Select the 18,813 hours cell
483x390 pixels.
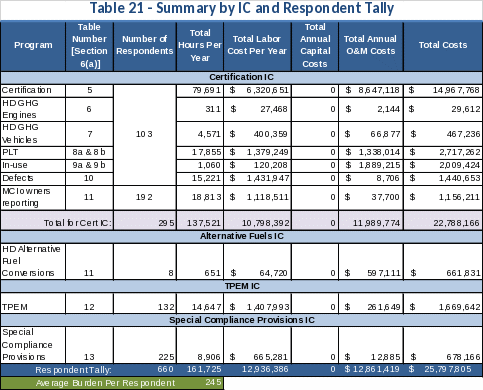pos(200,197)
